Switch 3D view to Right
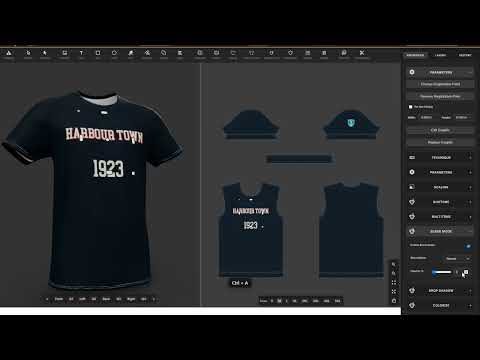Screen dimensions: 480x360 131,299
